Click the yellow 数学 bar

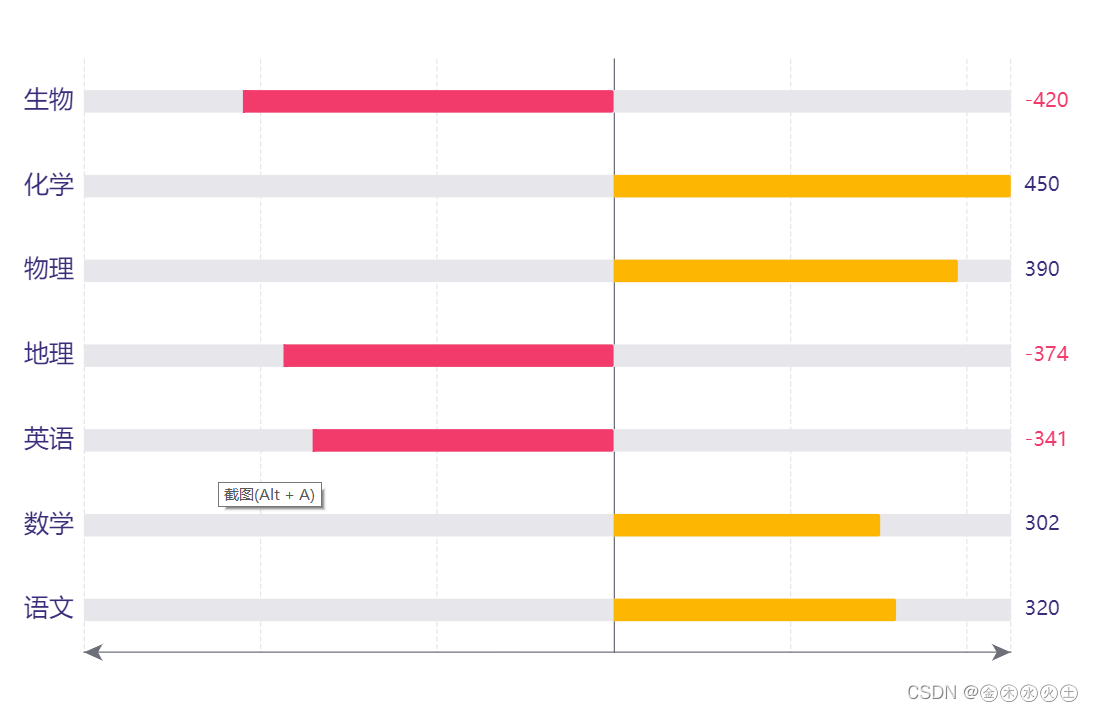click(x=747, y=525)
